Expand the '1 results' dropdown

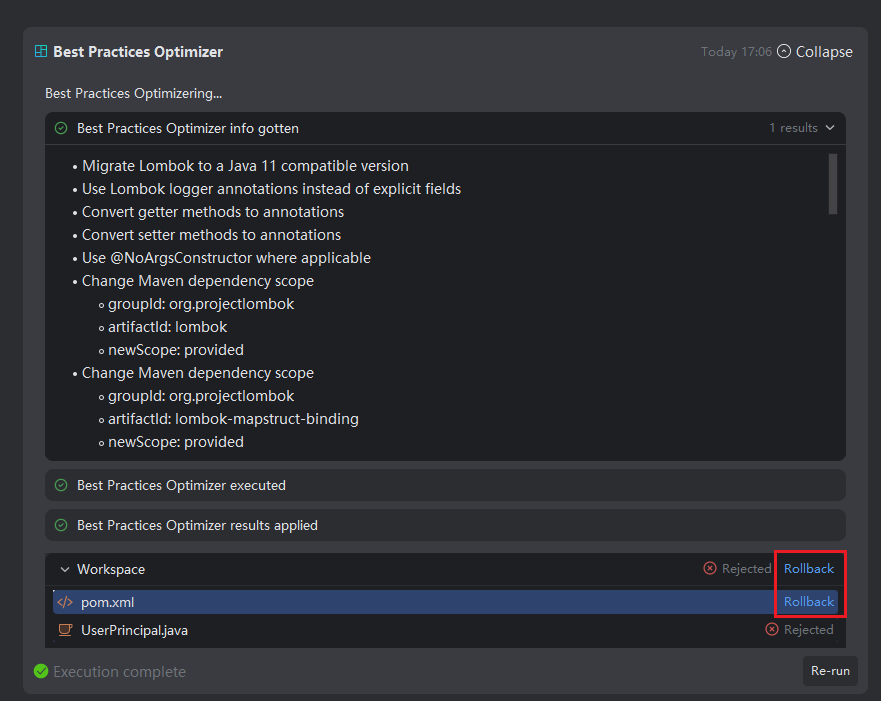[801, 128]
